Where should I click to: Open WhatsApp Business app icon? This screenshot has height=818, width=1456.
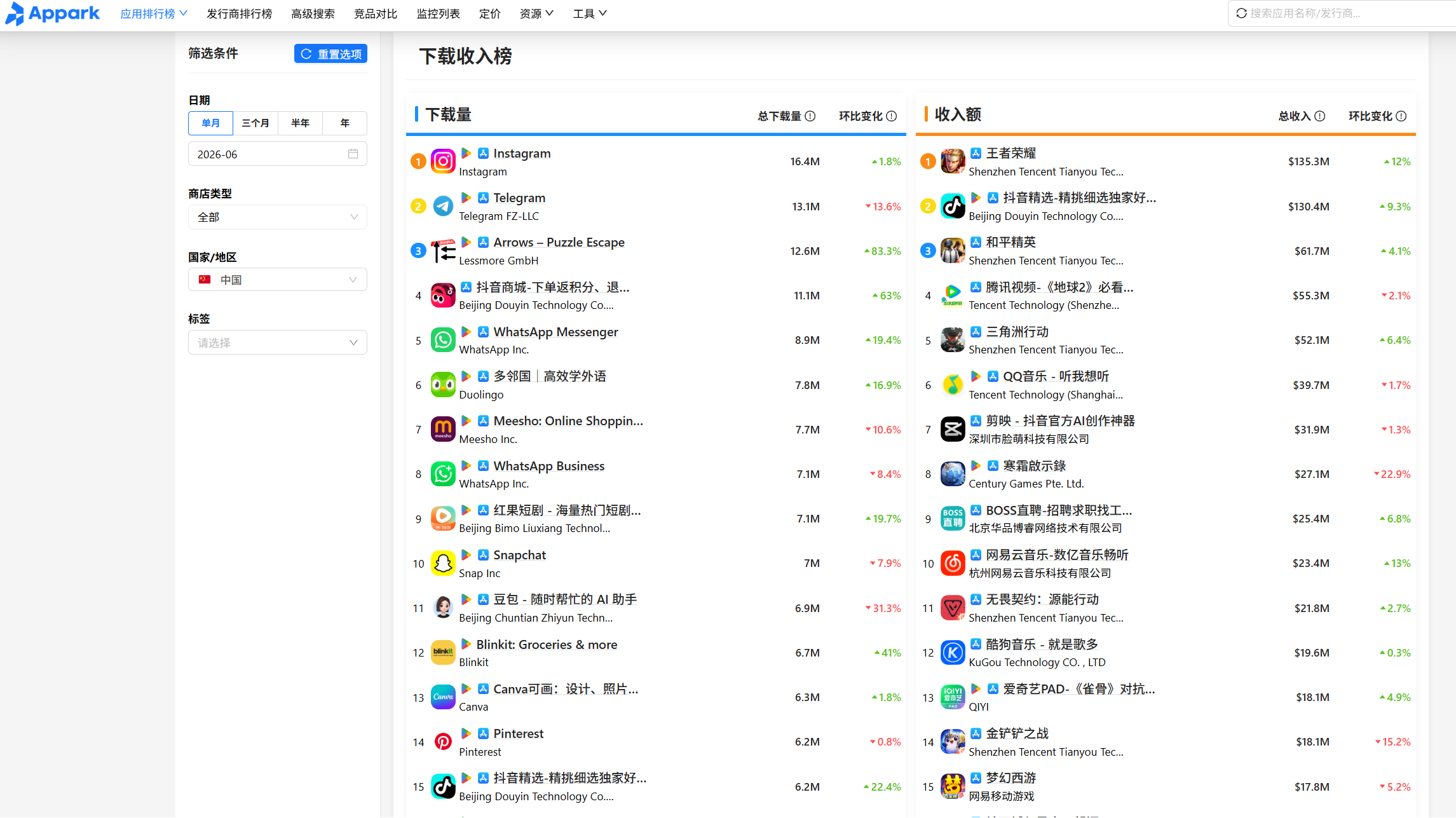click(443, 474)
